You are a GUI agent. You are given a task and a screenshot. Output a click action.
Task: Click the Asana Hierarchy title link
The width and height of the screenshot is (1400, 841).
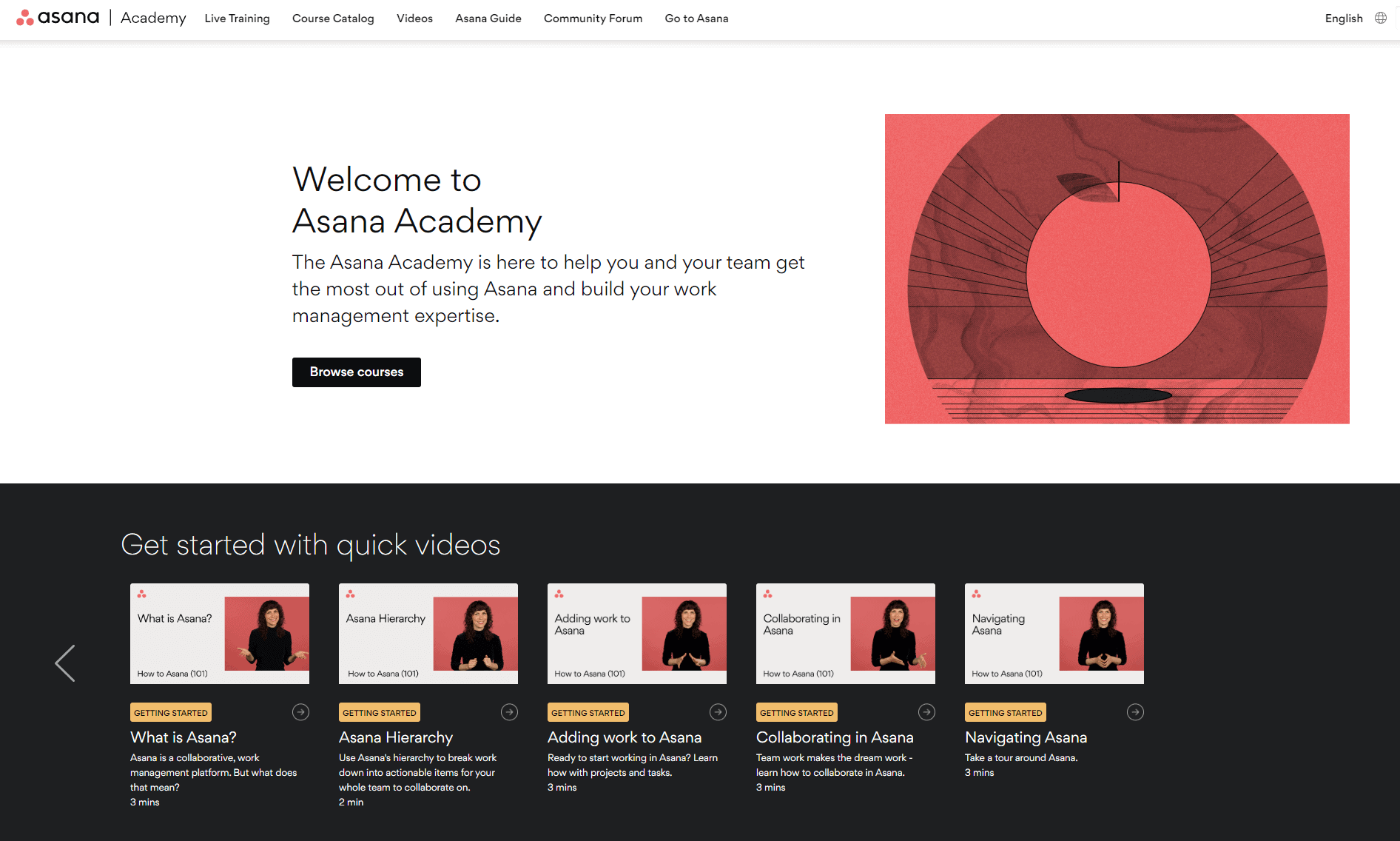[x=396, y=737]
